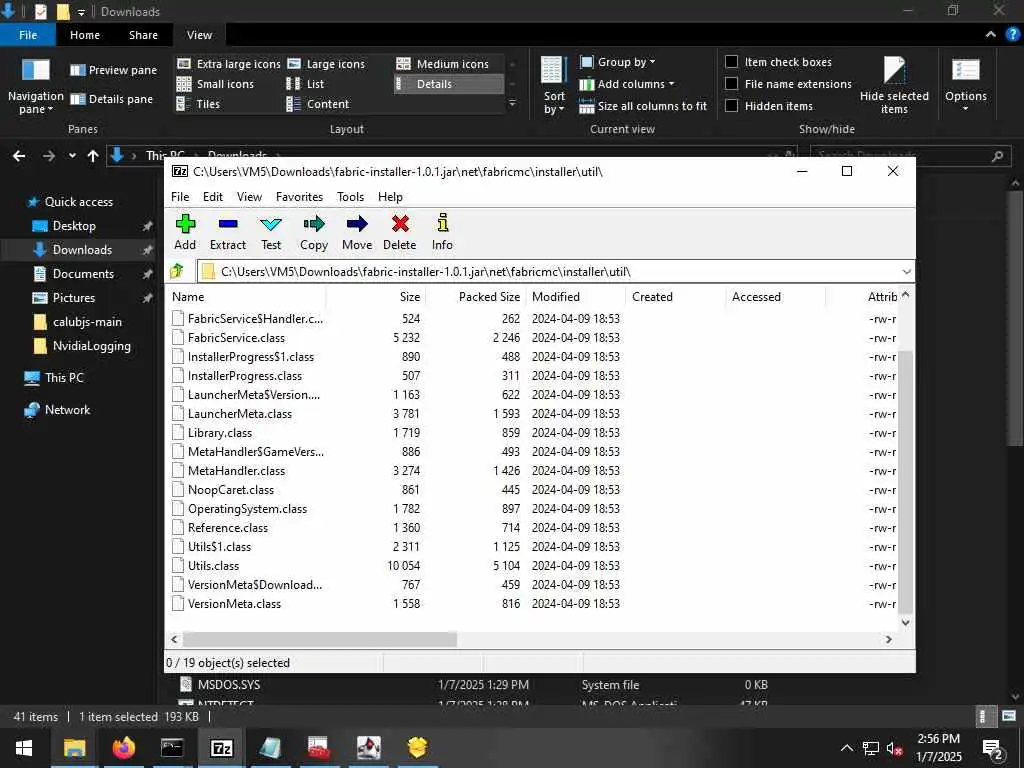
Task: Switch Explorer layout to Tiles
Action: coord(199,104)
